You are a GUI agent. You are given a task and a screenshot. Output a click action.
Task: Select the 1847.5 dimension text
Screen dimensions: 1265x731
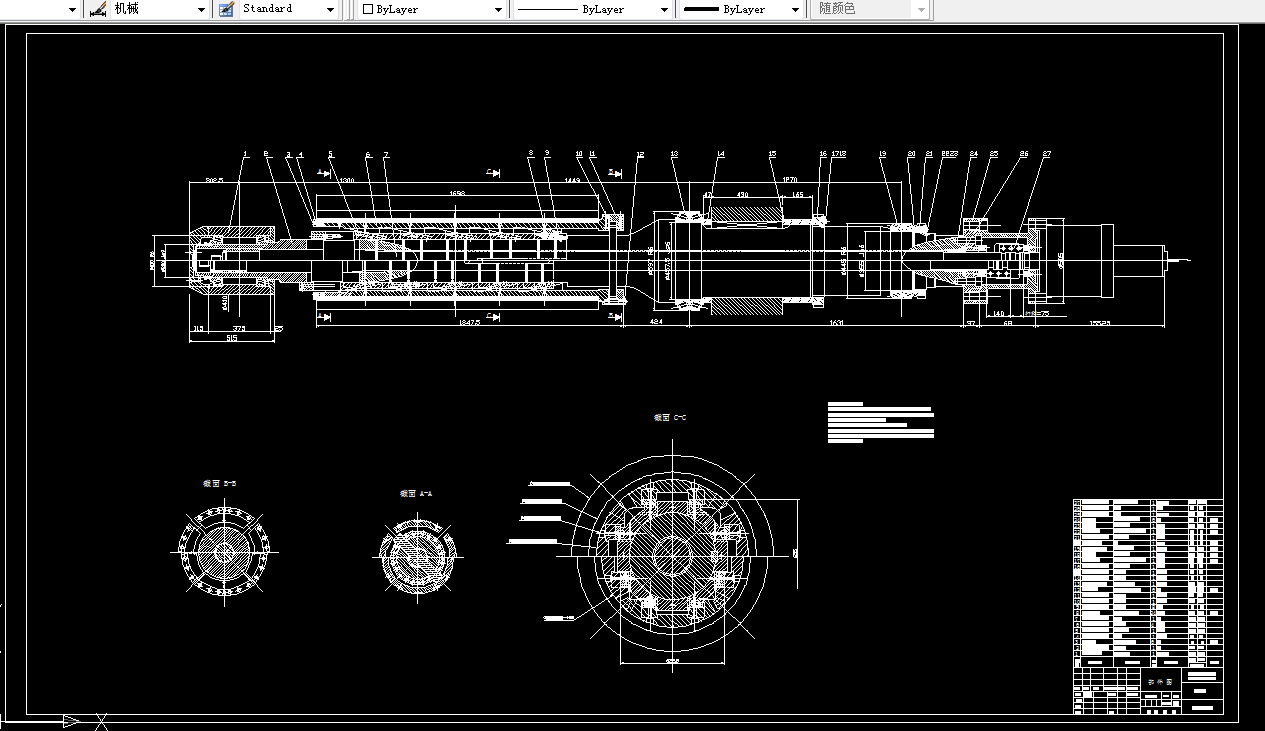(x=468, y=322)
